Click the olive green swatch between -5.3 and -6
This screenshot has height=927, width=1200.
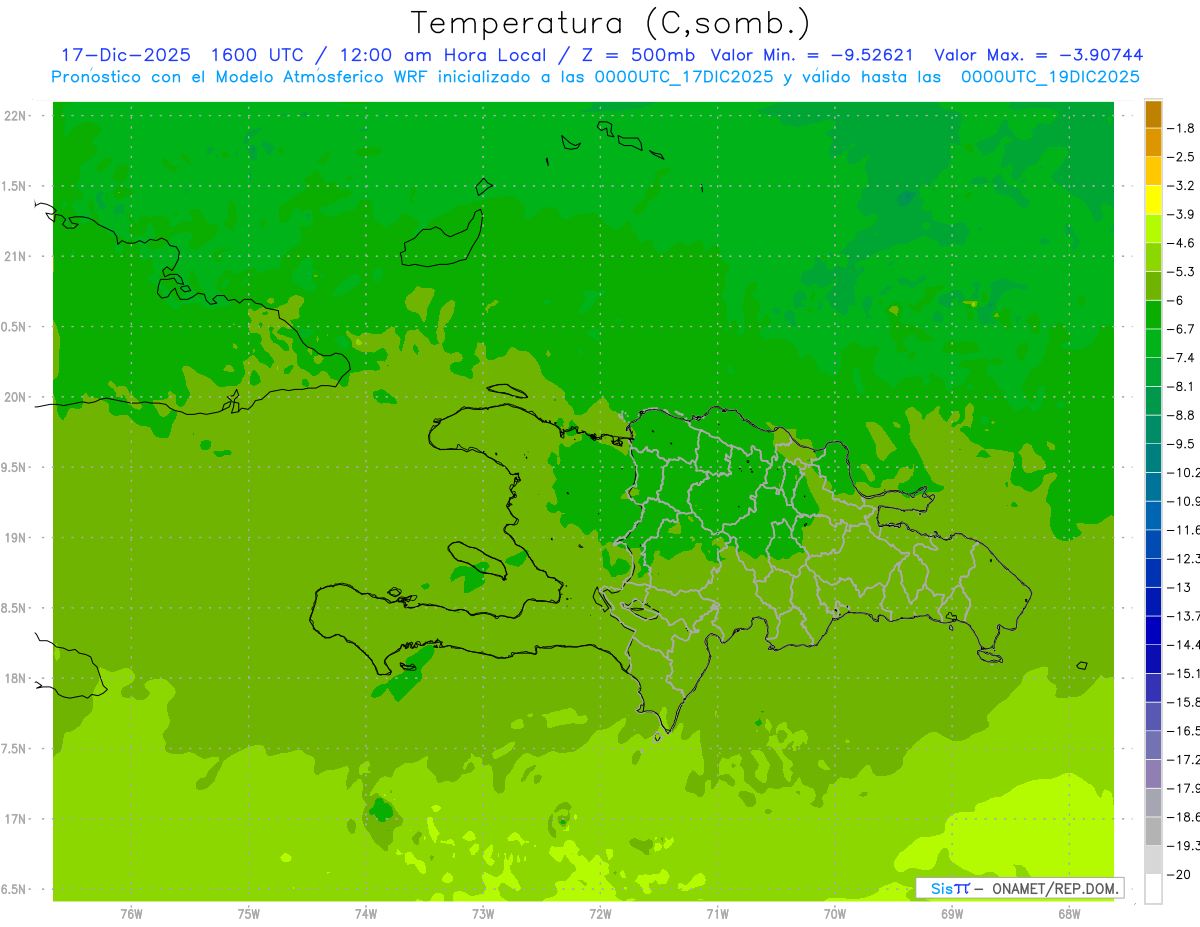pyautogui.click(x=1153, y=286)
